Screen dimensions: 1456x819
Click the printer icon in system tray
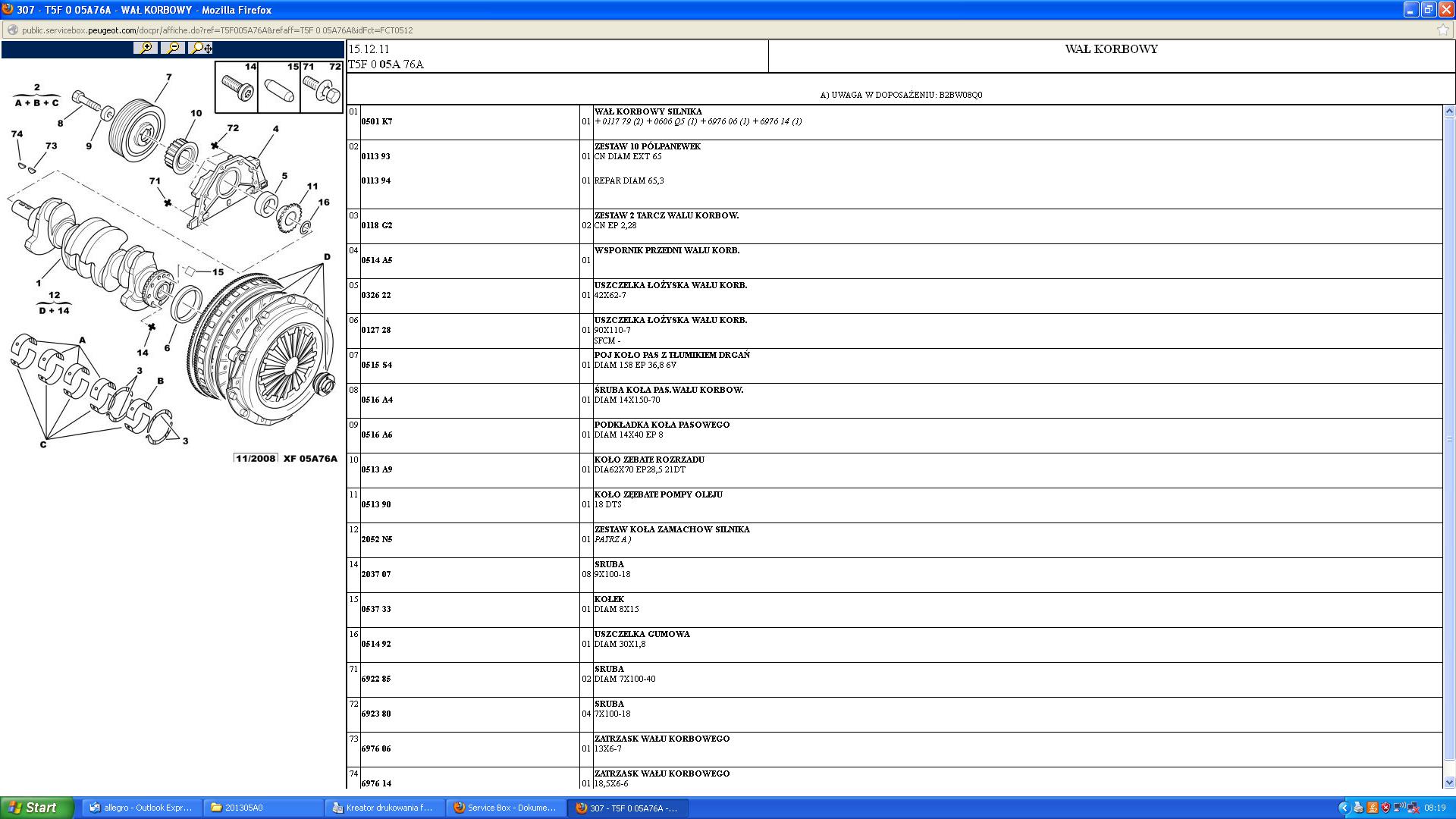click(x=1358, y=808)
